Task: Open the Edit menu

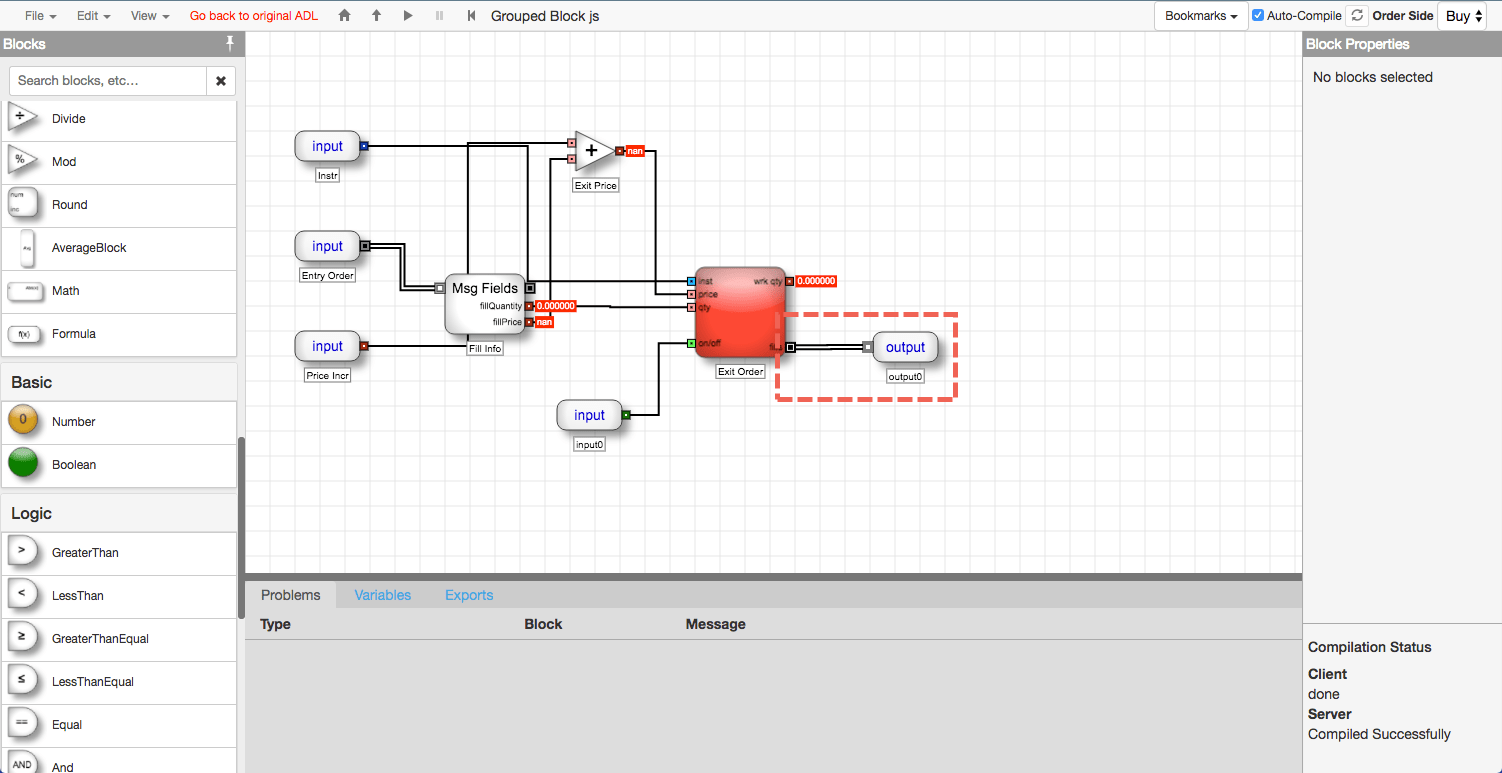Action: (x=94, y=16)
